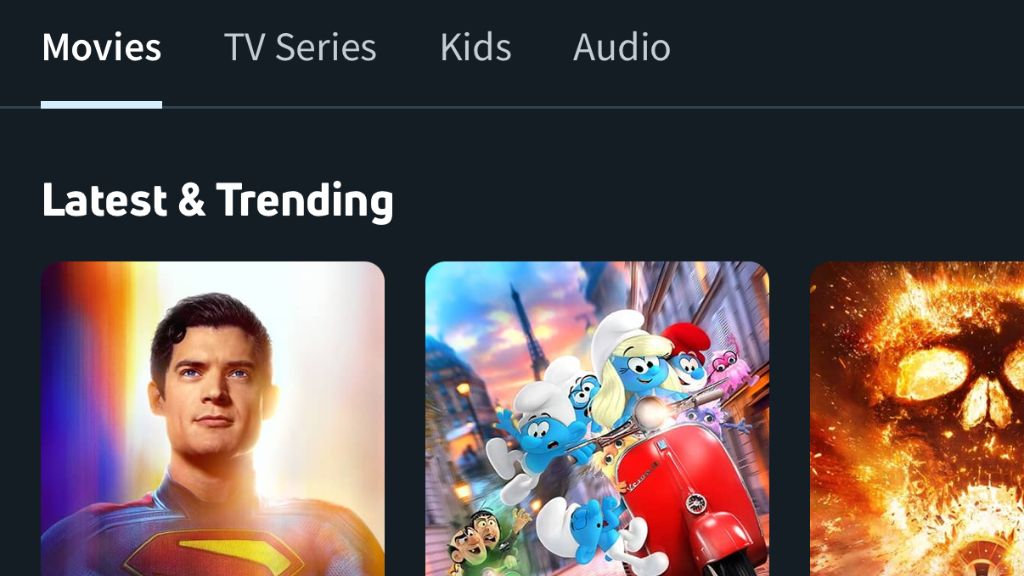Switch to the TV Series tab
The image size is (1024, 576).
pos(300,48)
